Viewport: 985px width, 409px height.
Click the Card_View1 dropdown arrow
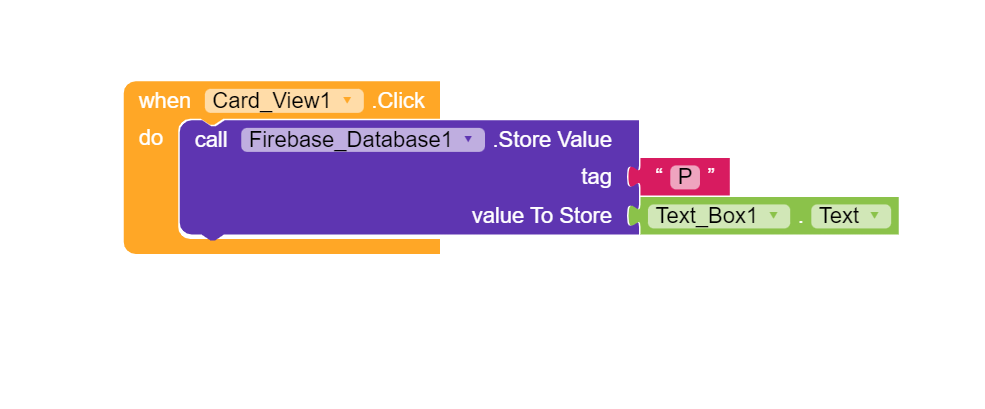click(x=347, y=101)
